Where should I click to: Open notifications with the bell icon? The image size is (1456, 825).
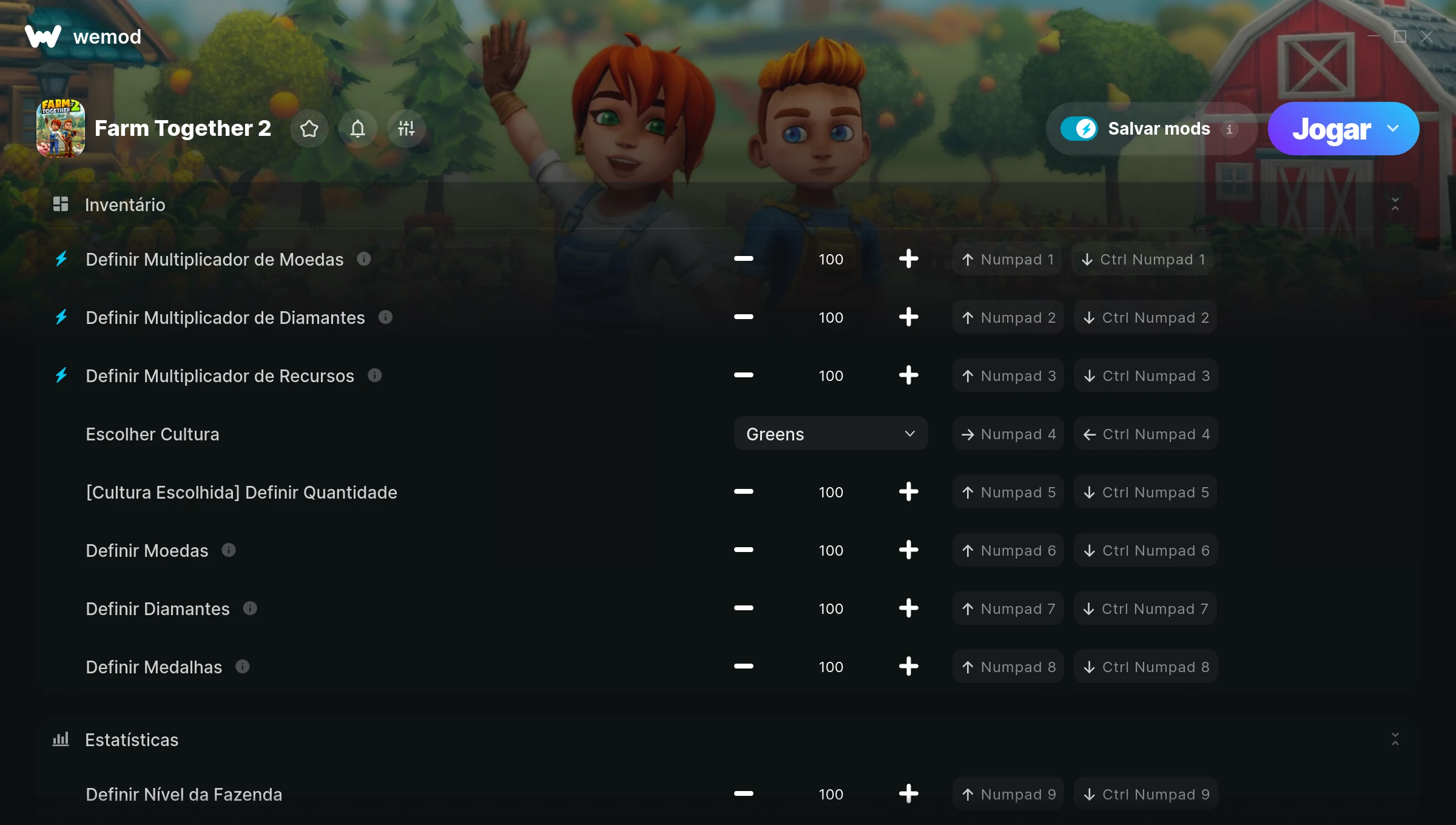pos(358,129)
